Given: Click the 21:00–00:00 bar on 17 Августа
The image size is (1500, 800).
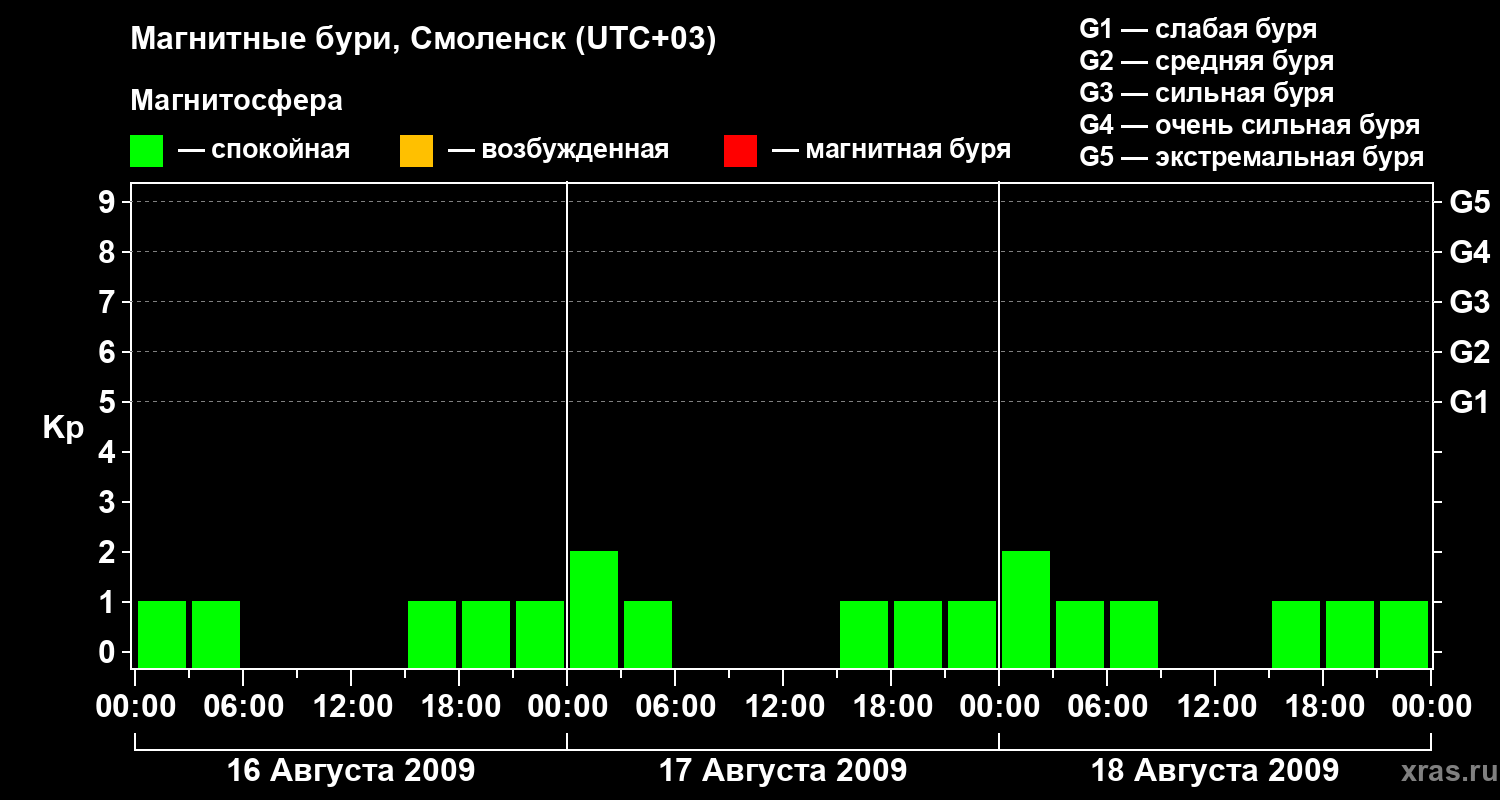Looking at the screenshot, I should 972,634.
